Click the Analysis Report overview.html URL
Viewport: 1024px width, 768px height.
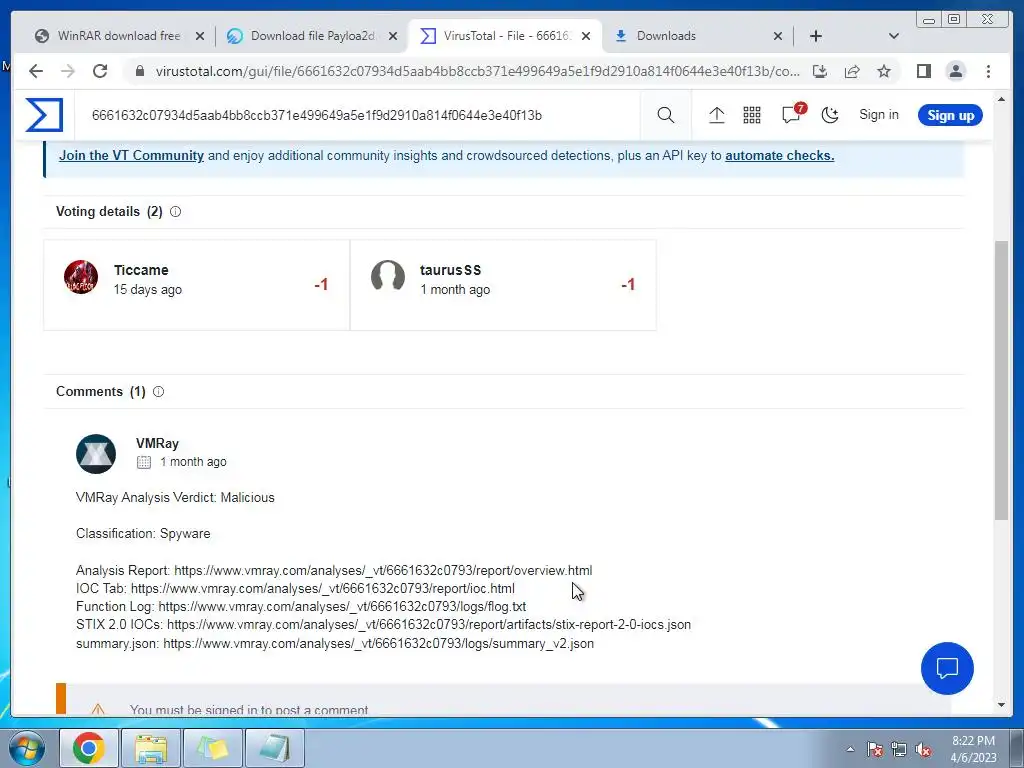tap(383, 570)
